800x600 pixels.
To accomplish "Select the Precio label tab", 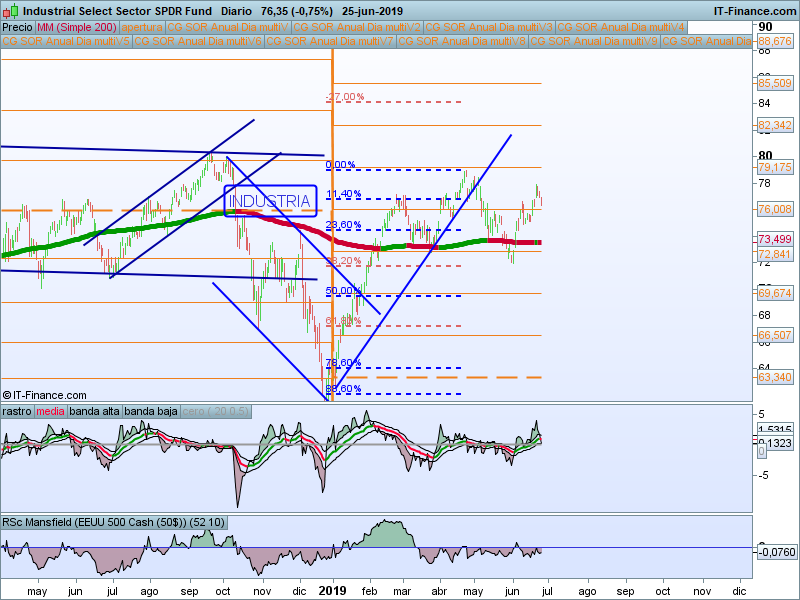I will pyautogui.click(x=17, y=27).
